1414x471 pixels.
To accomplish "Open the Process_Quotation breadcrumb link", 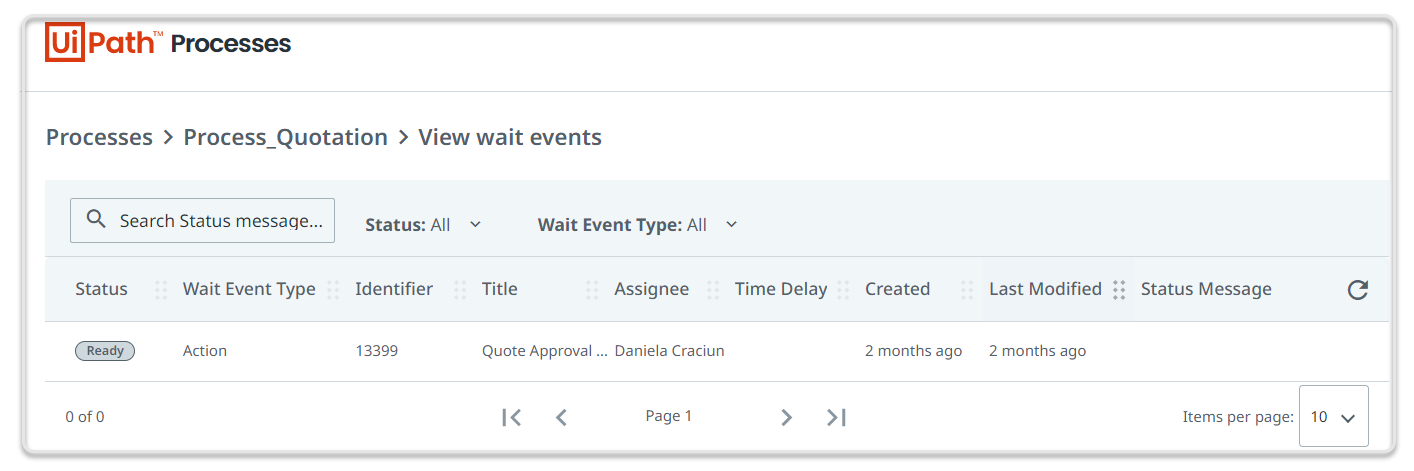I will (285, 137).
